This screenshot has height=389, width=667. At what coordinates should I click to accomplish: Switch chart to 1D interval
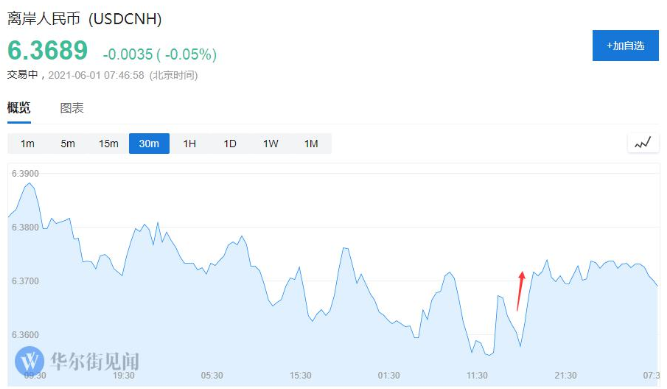coord(230,143)
